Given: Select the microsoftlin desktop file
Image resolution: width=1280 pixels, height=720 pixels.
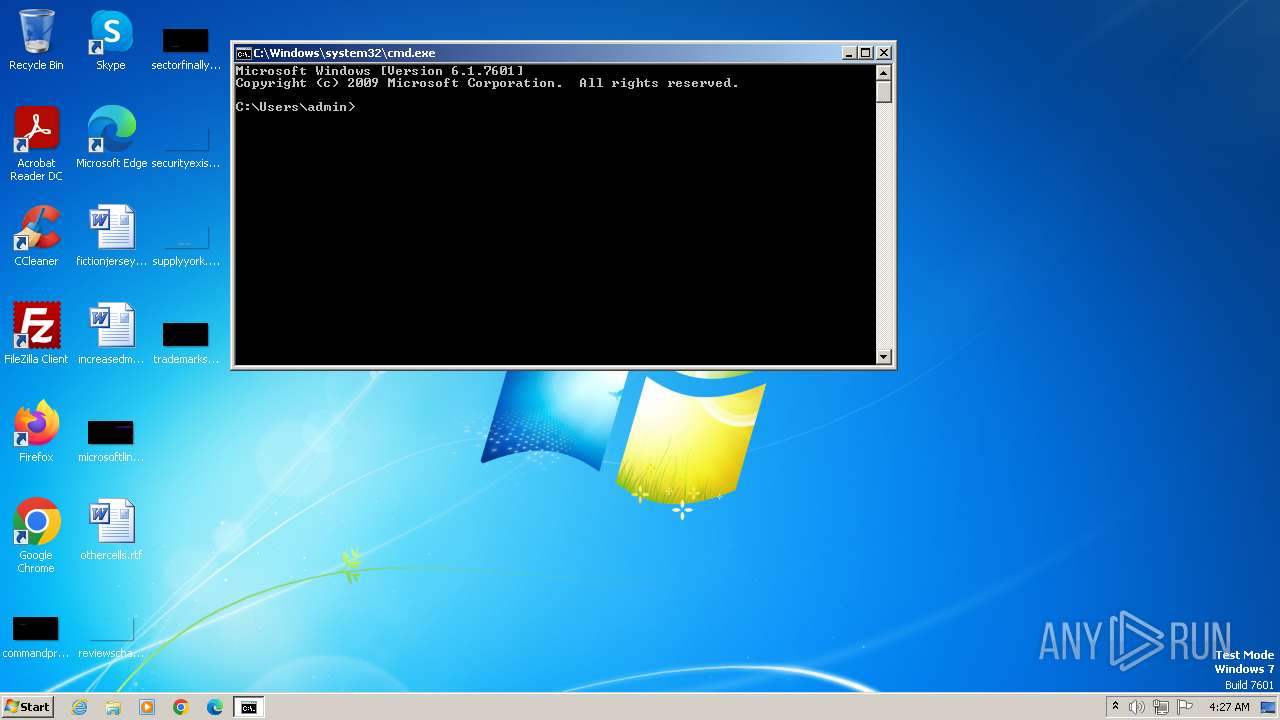Looking at the screenshot, I should [x=111, y=440].
